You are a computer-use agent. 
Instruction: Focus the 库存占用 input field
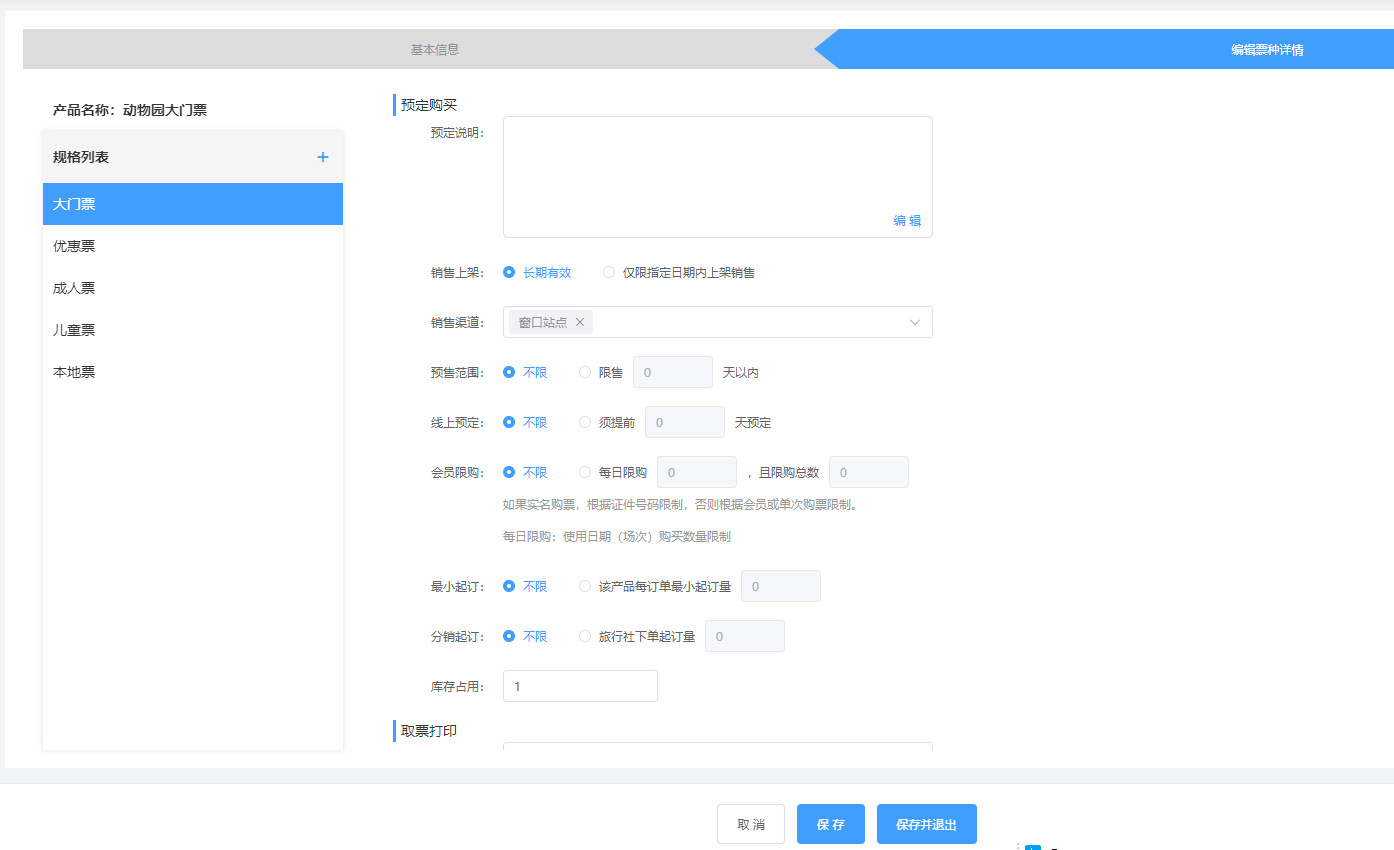point(580,686)
